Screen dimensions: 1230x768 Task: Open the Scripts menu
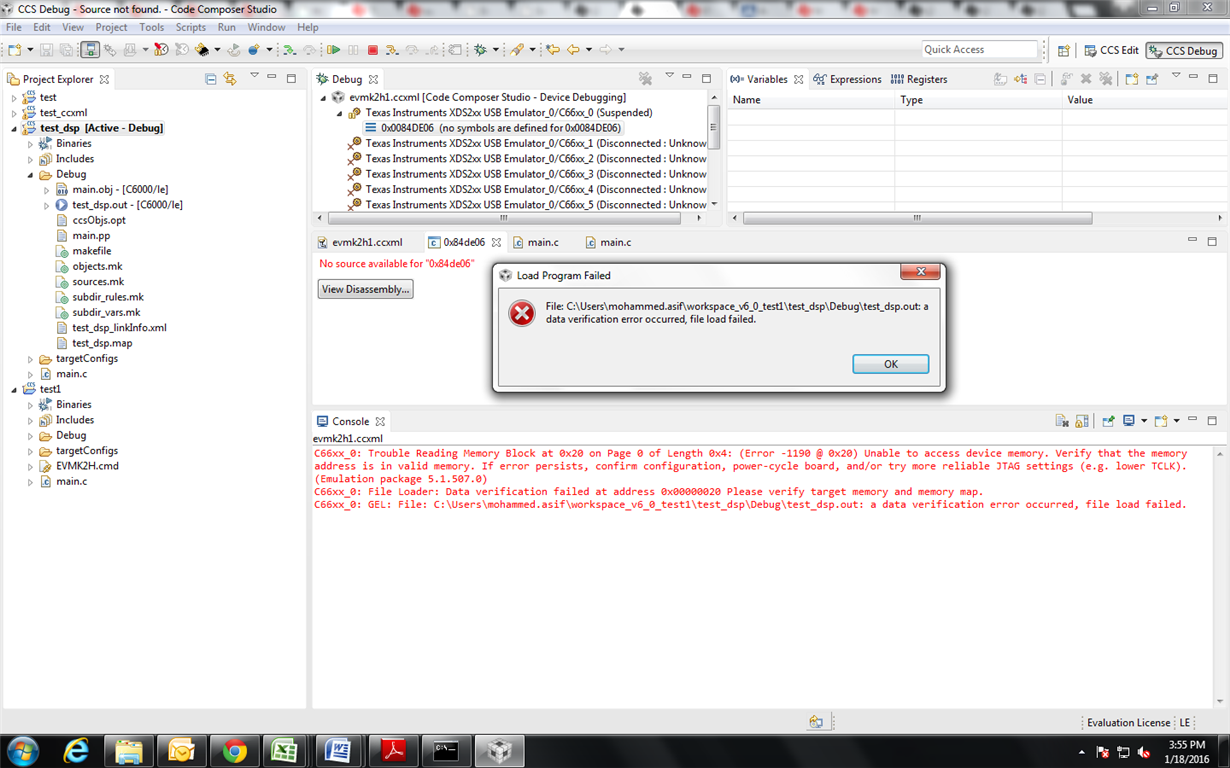point(190,27)
